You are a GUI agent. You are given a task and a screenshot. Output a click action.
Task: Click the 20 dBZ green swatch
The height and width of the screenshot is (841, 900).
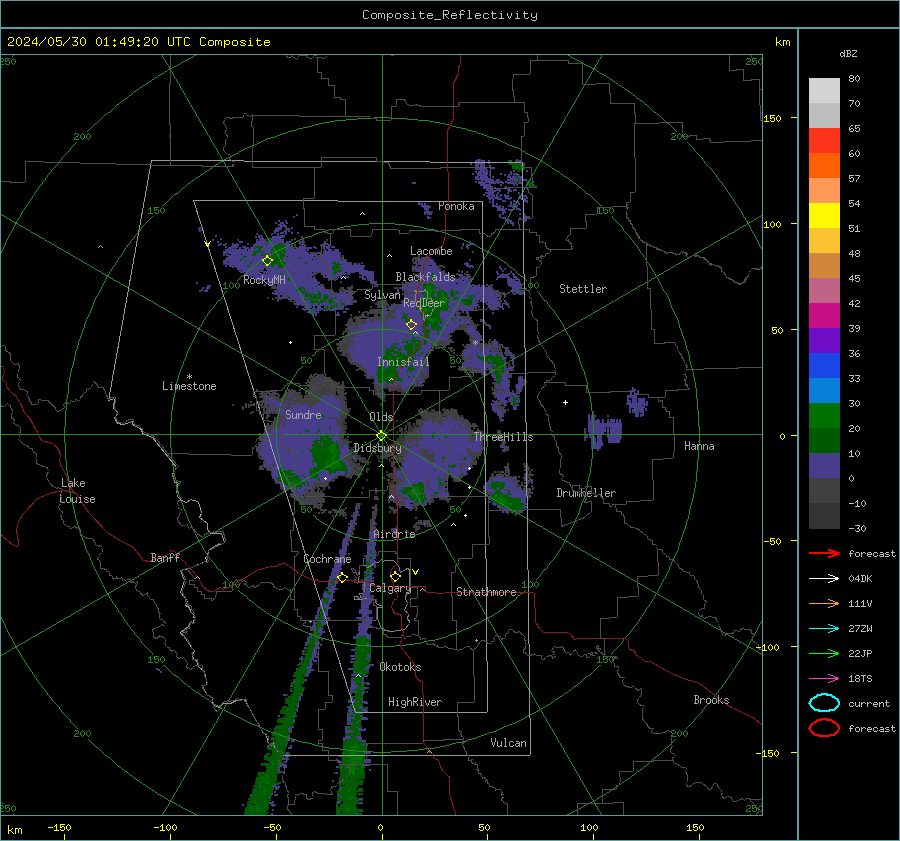click(x=824, y=416)
